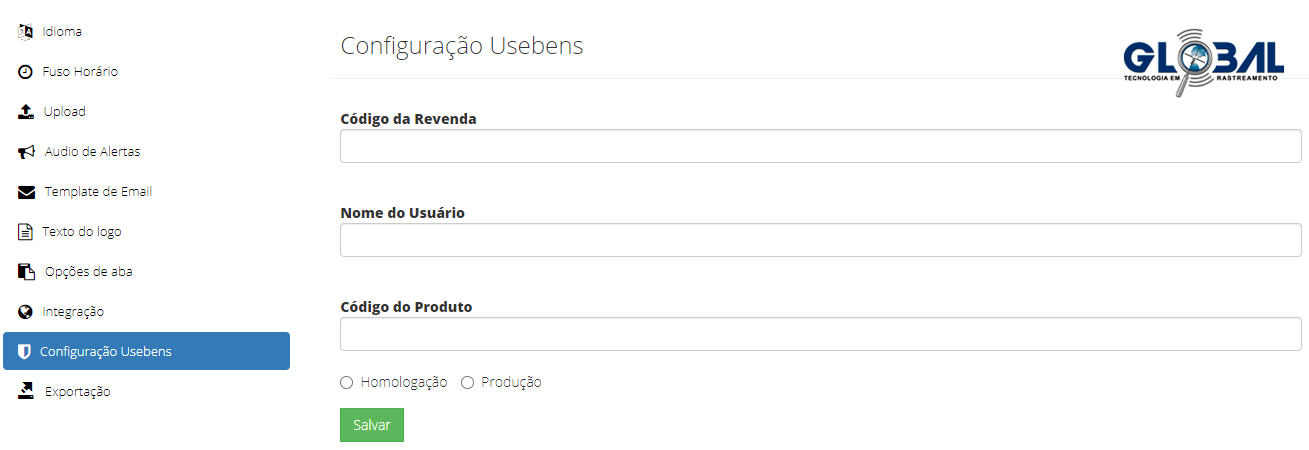Open the Fuso Horário settings entry
The width and height of the screenshot is (1309, 450).
80,72
